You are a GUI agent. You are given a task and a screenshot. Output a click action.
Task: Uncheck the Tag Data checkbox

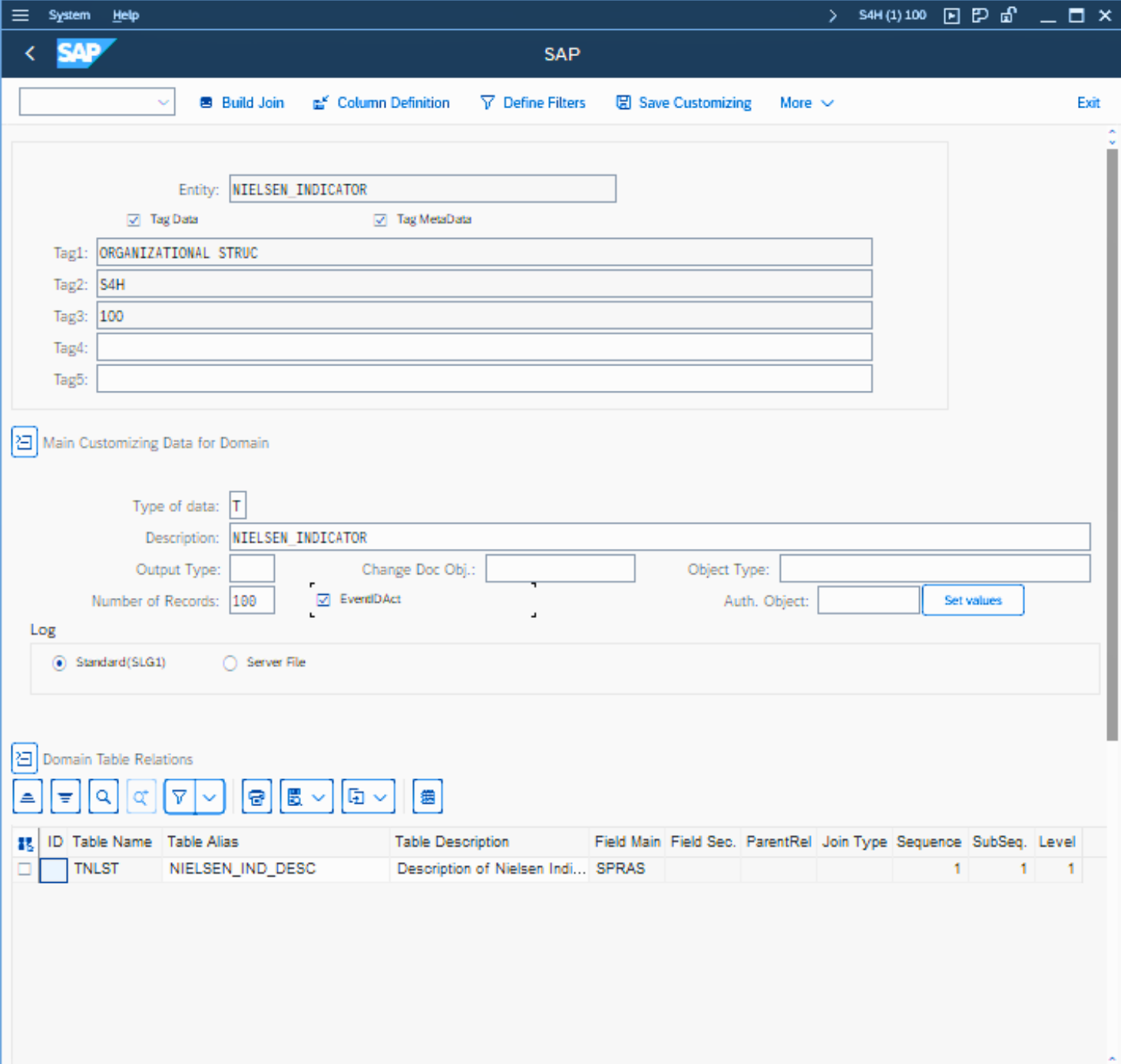[x=134, y=220]
